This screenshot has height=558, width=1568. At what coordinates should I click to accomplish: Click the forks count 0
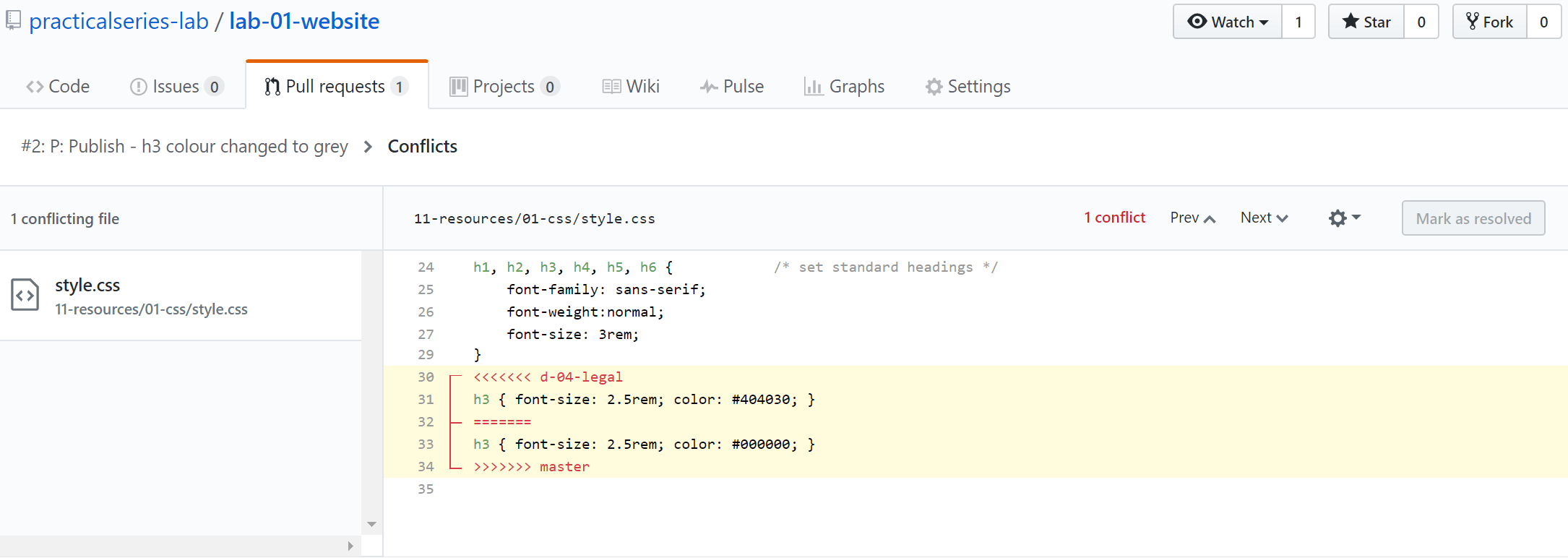coord(1543,22)
